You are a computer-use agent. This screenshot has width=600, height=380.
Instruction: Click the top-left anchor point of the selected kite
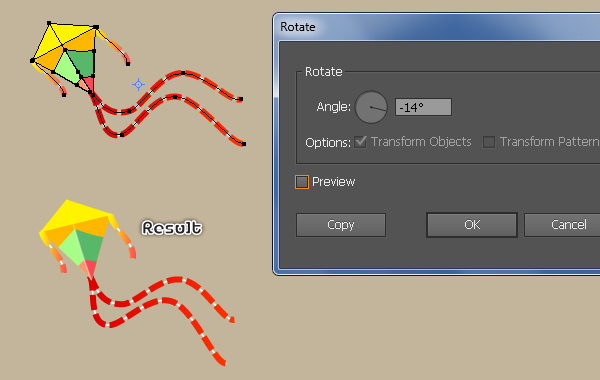click(49, 23)
